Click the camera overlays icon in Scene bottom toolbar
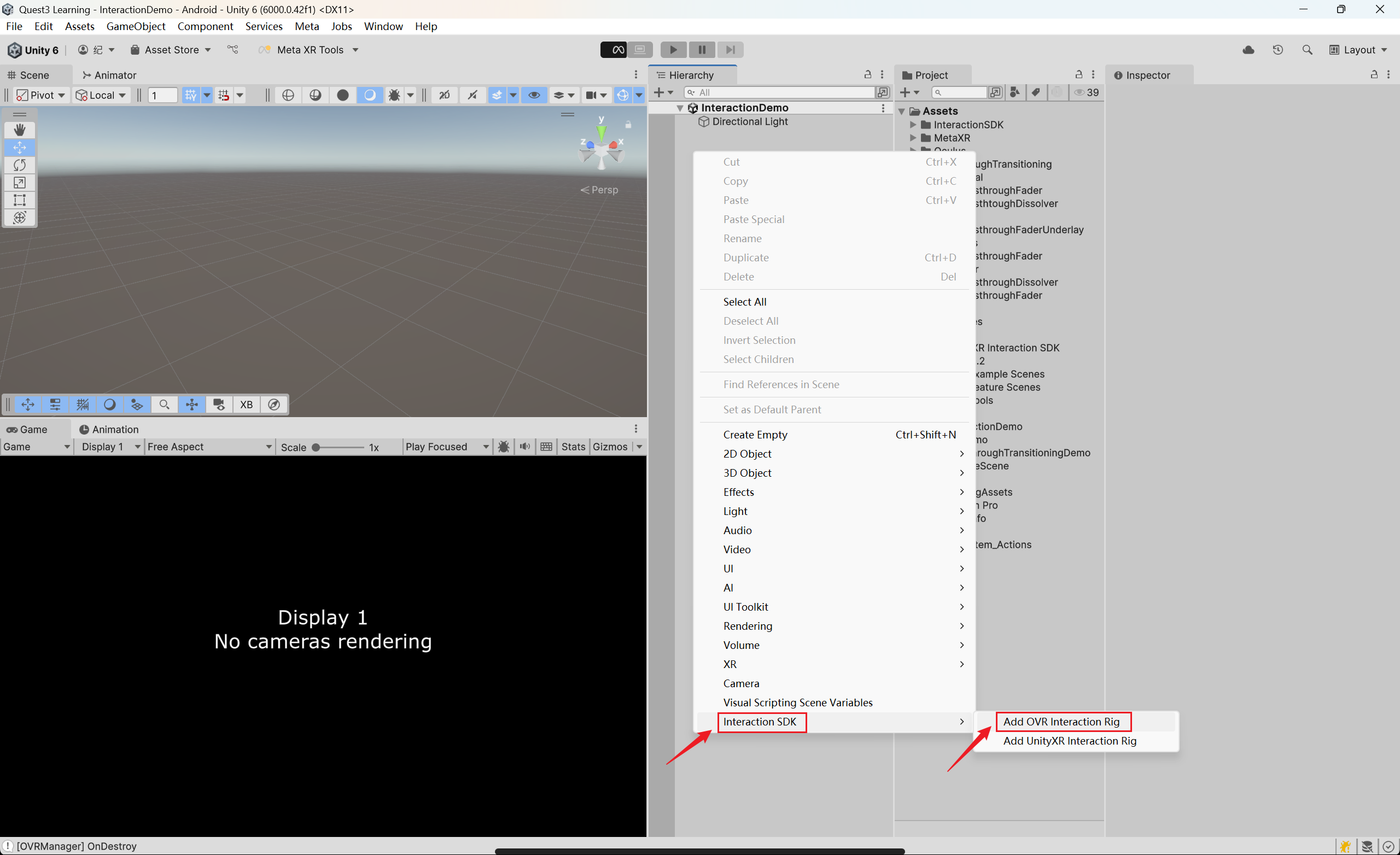Viewport: 1400px width, 855px height. point(219,405)
